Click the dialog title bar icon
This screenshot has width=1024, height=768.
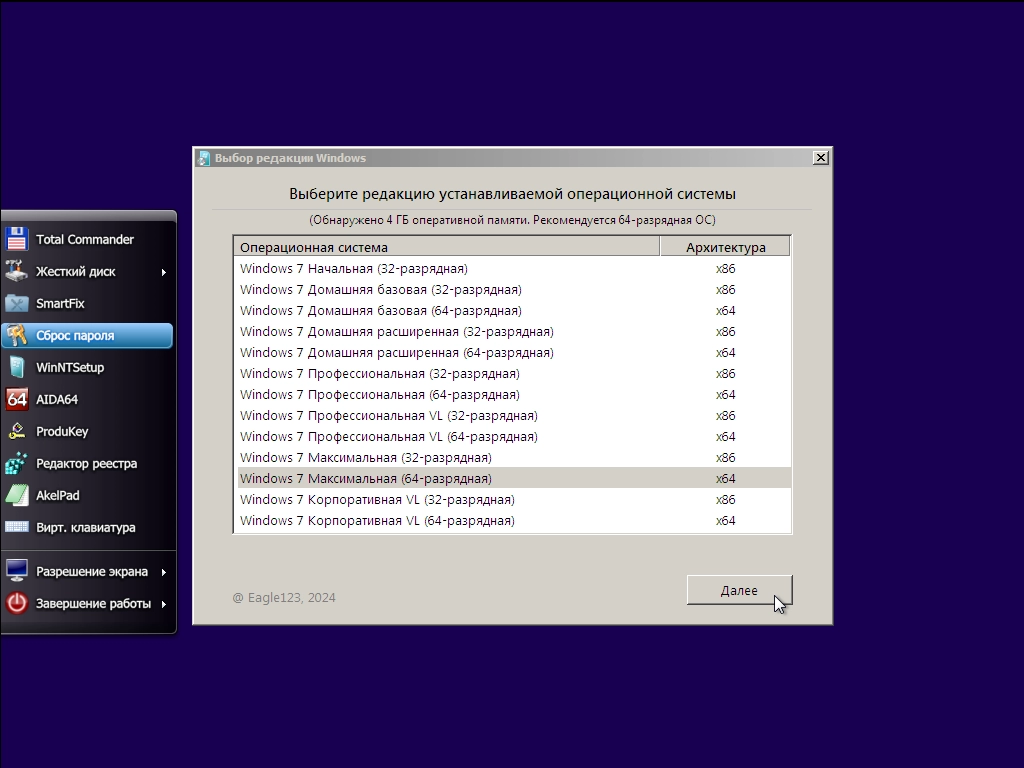[204, 158]
